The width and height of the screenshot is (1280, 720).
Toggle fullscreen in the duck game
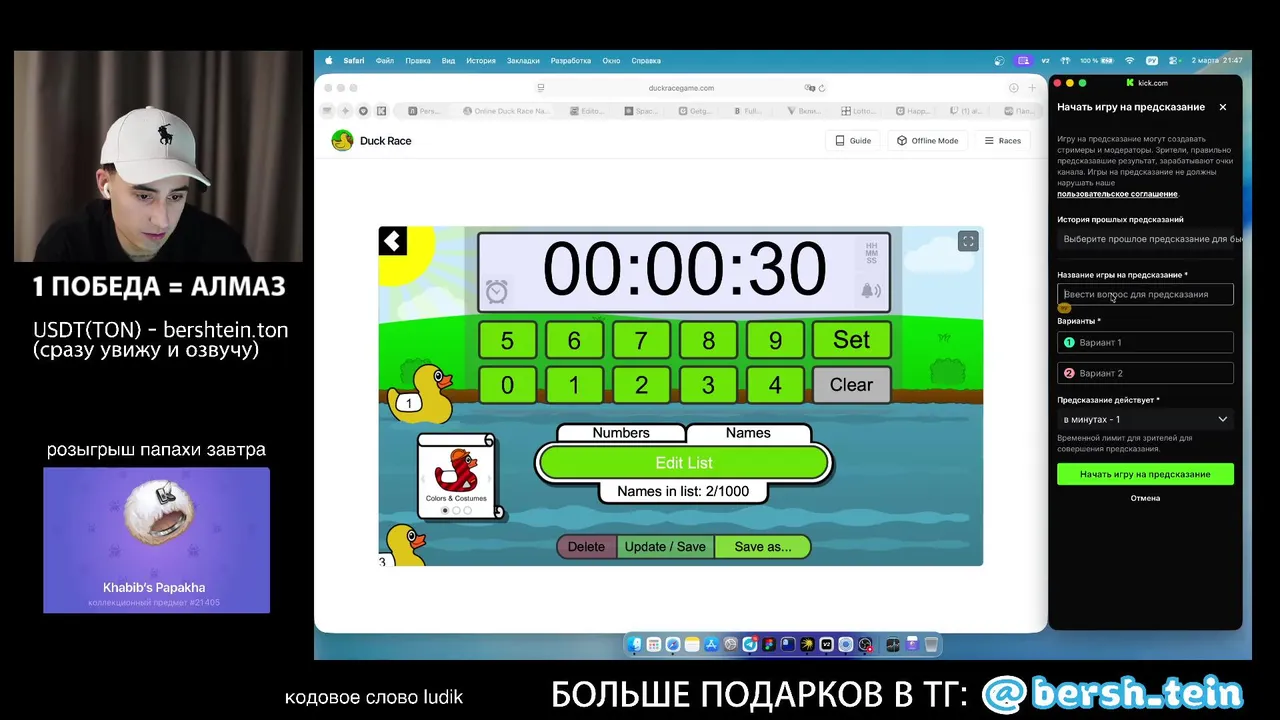(x=968, y=241)
